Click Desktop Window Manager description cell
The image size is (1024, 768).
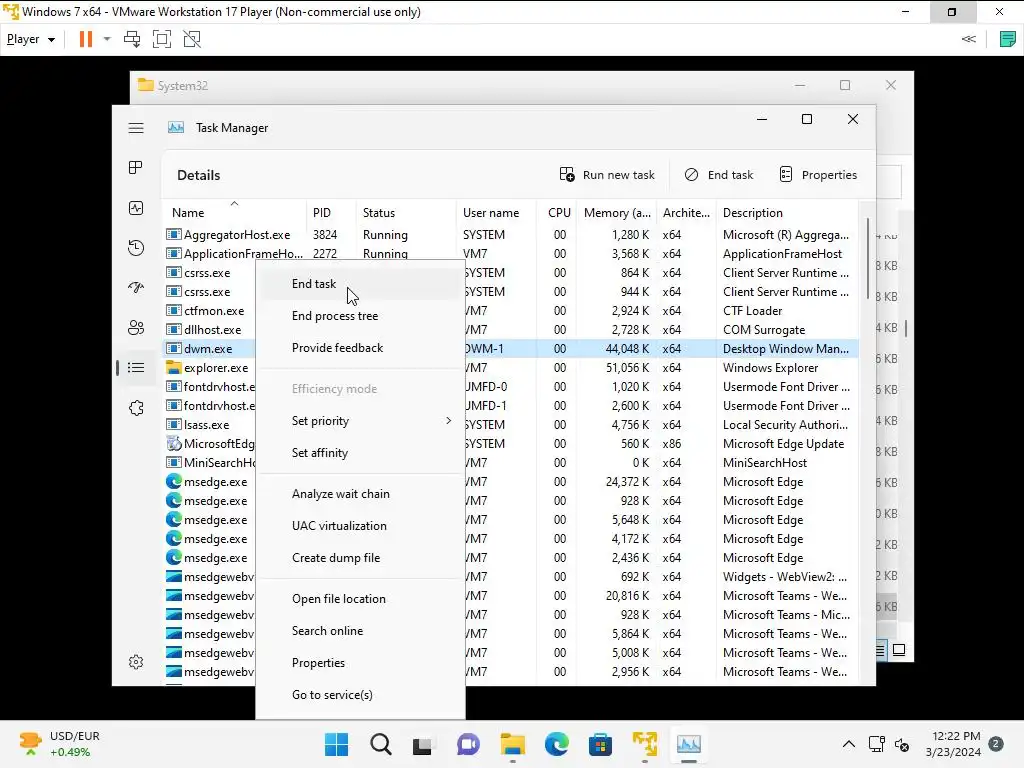pyautogui.click(x=786, y=349)
